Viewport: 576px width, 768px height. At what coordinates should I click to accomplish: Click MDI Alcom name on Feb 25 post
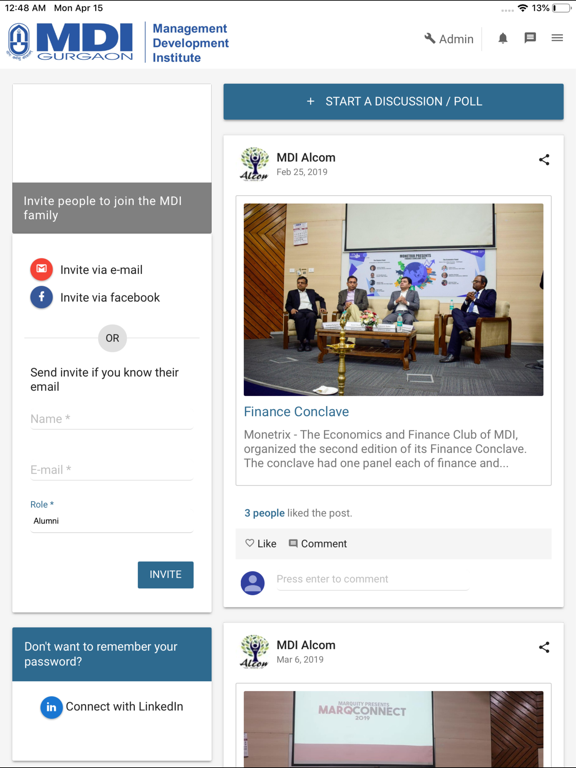click(306, 157)
